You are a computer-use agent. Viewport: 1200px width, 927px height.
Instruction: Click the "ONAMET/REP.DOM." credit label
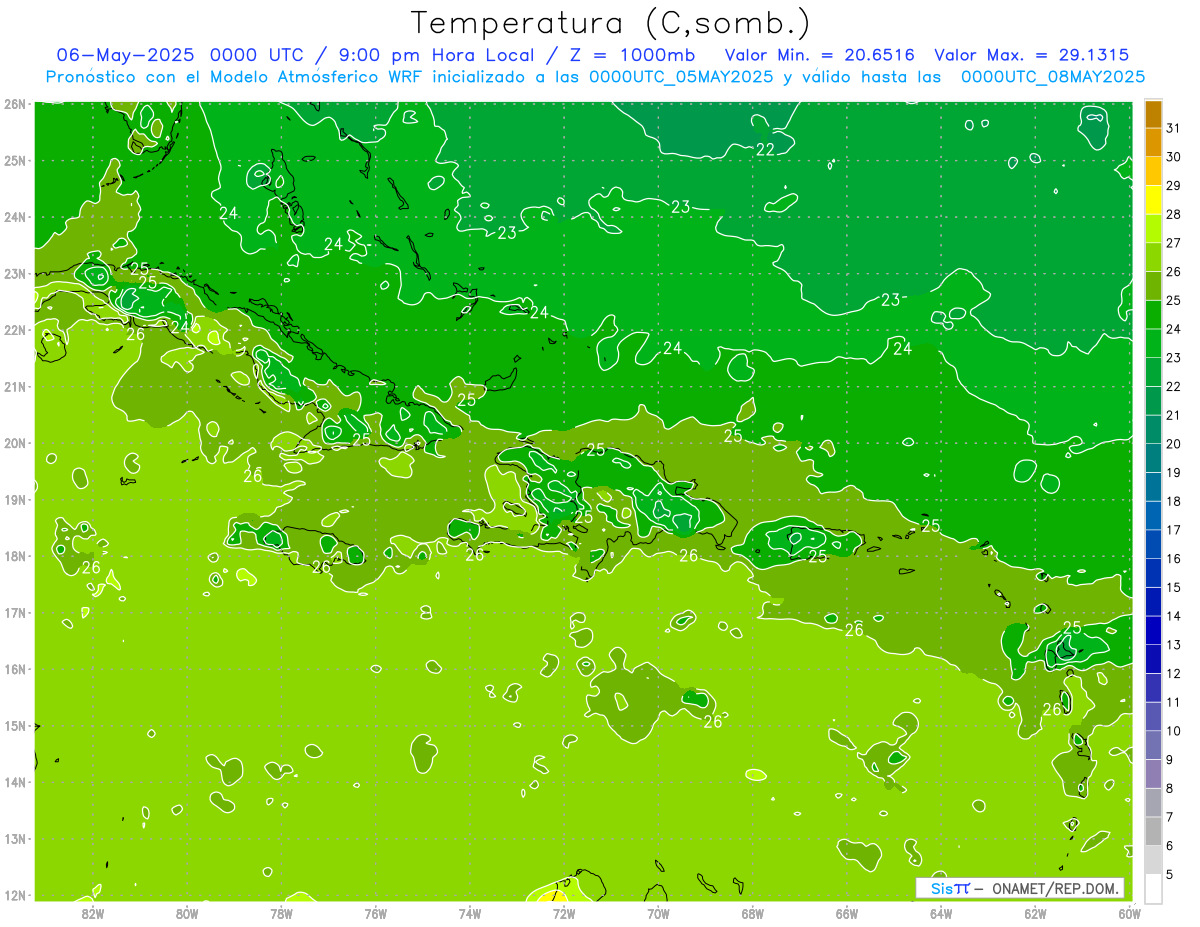coord(1057,888)
